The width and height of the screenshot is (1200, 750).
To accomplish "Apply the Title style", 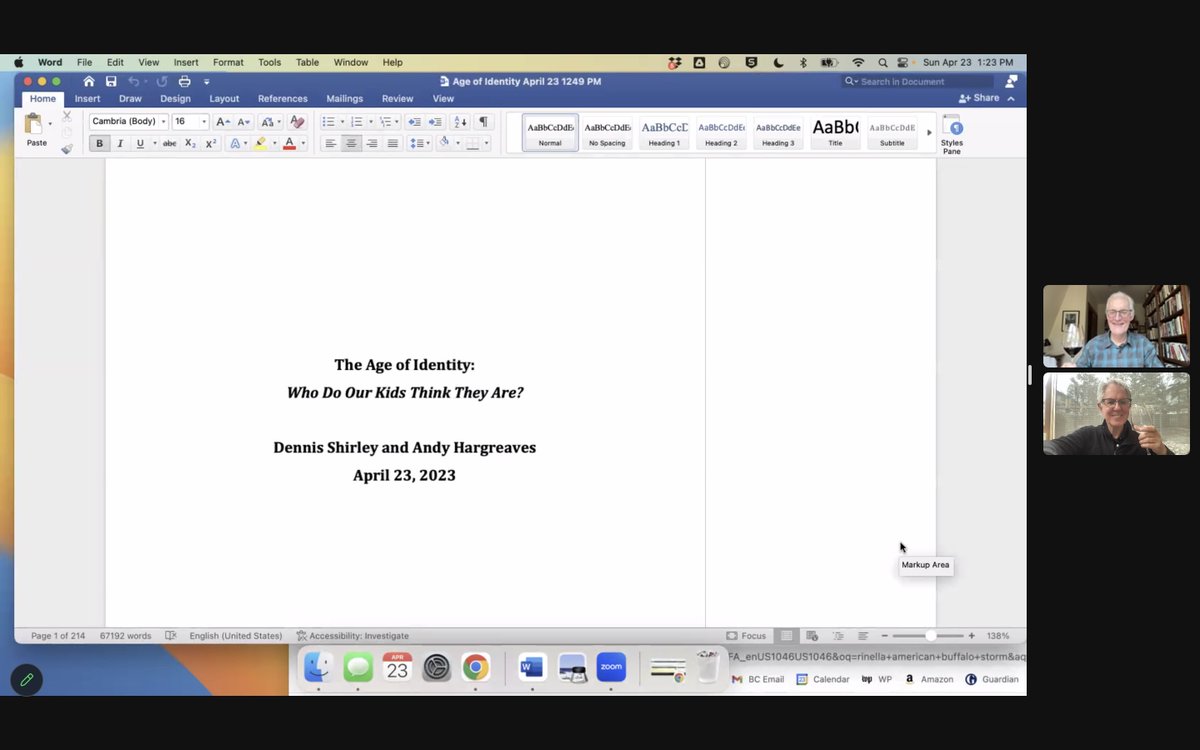I will coord(835,132).
